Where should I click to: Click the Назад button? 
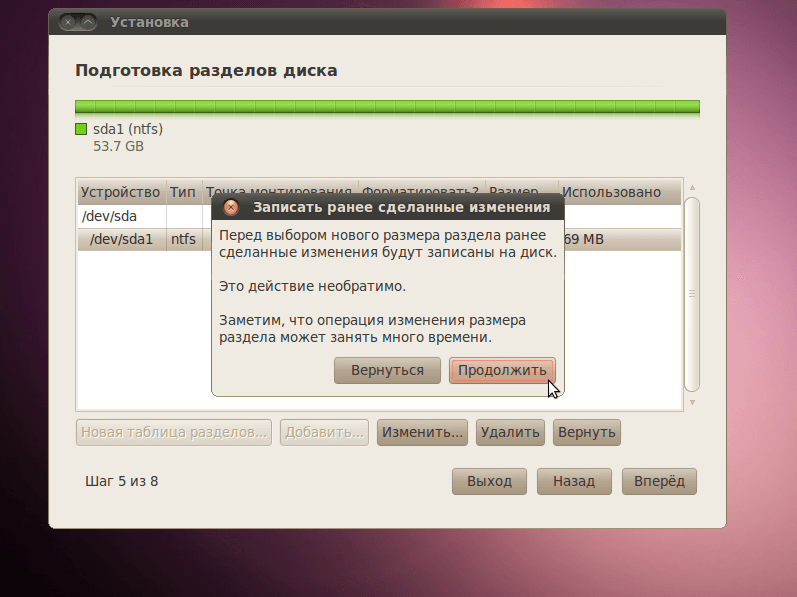coord(574,481)
